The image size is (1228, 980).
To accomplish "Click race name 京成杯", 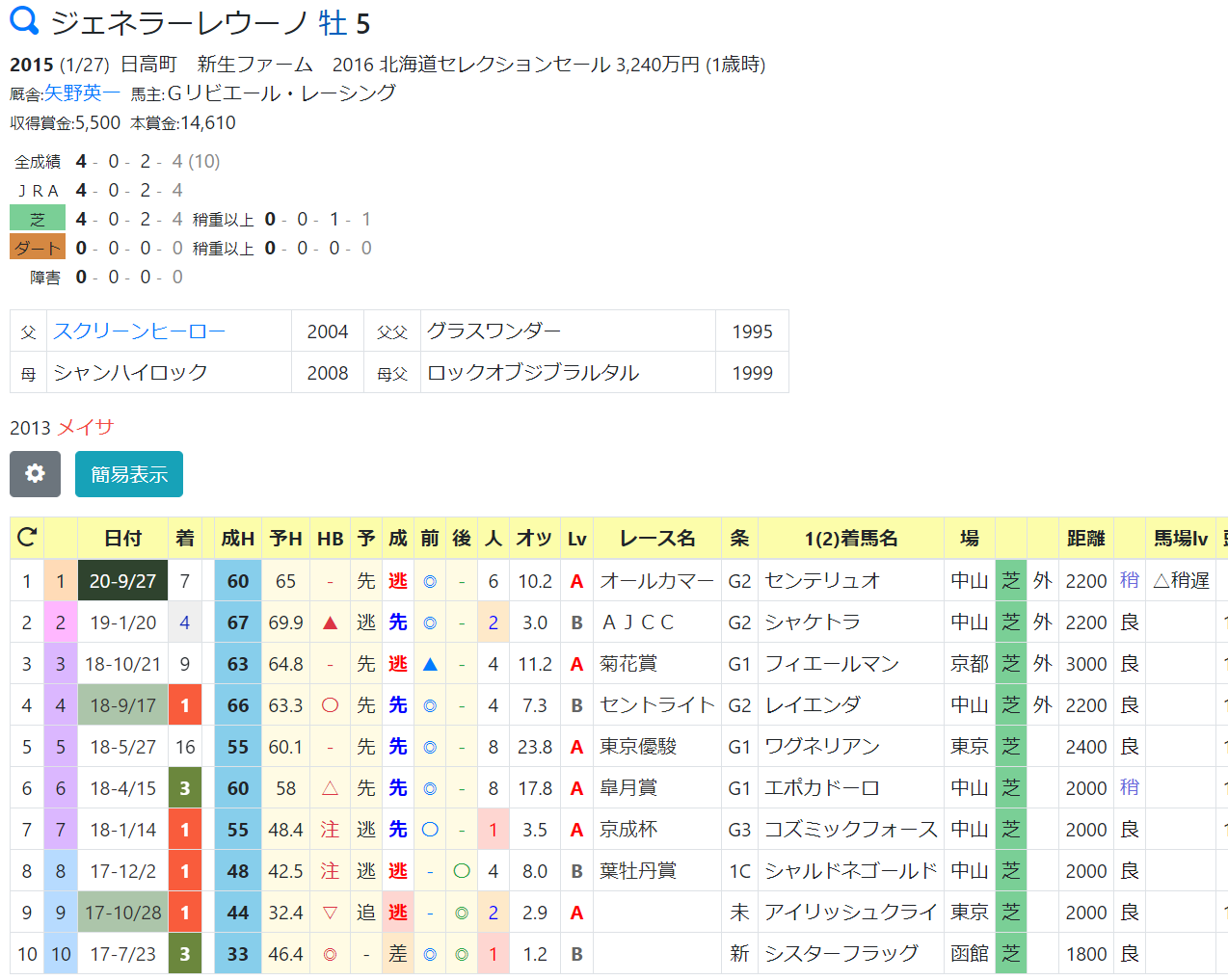I will 628,829.
